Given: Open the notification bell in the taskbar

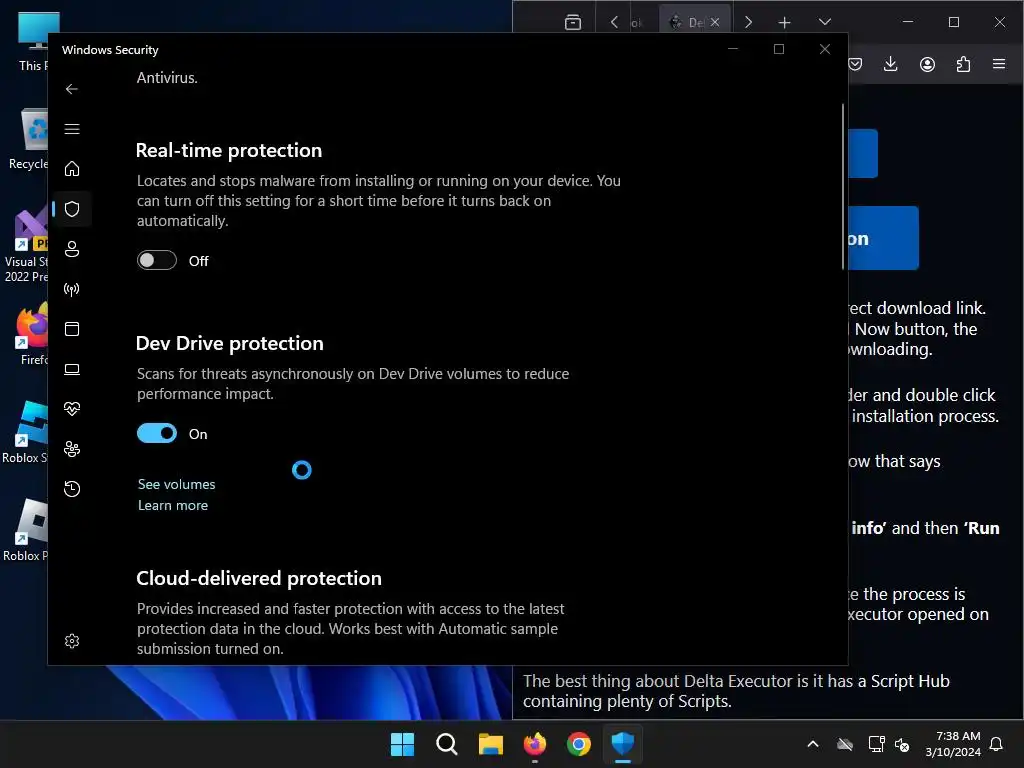Looking at the screenshot, I should click(x=997, y=744).
